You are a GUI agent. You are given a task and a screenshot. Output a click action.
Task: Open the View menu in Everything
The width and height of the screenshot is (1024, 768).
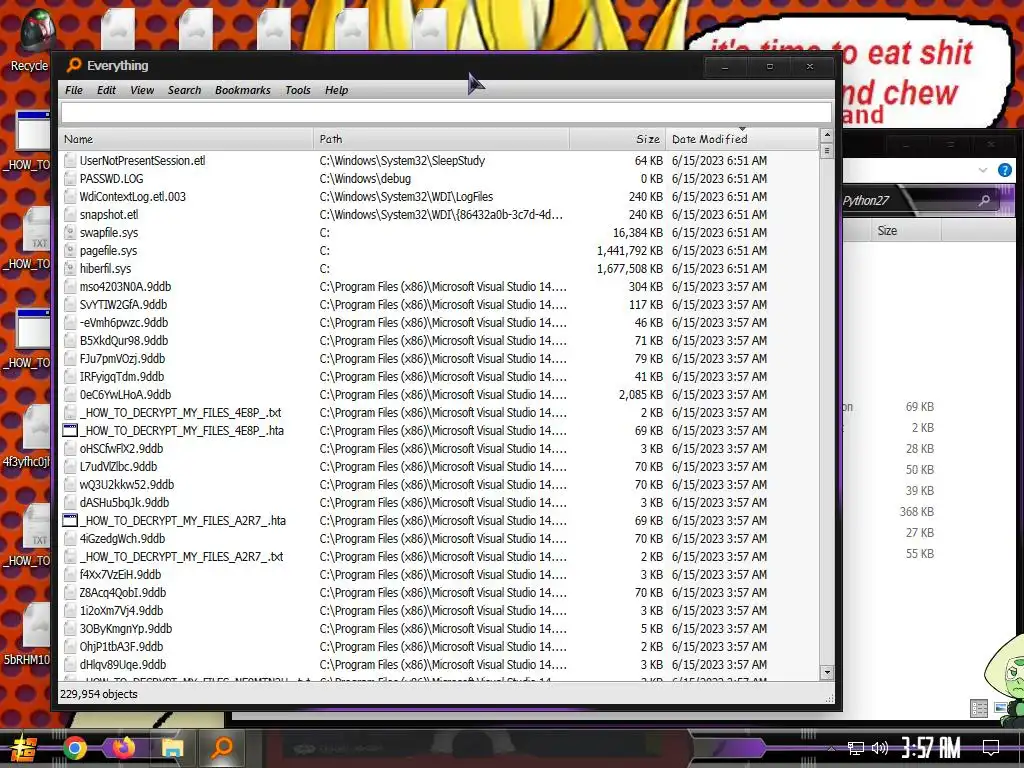point(142,90)
